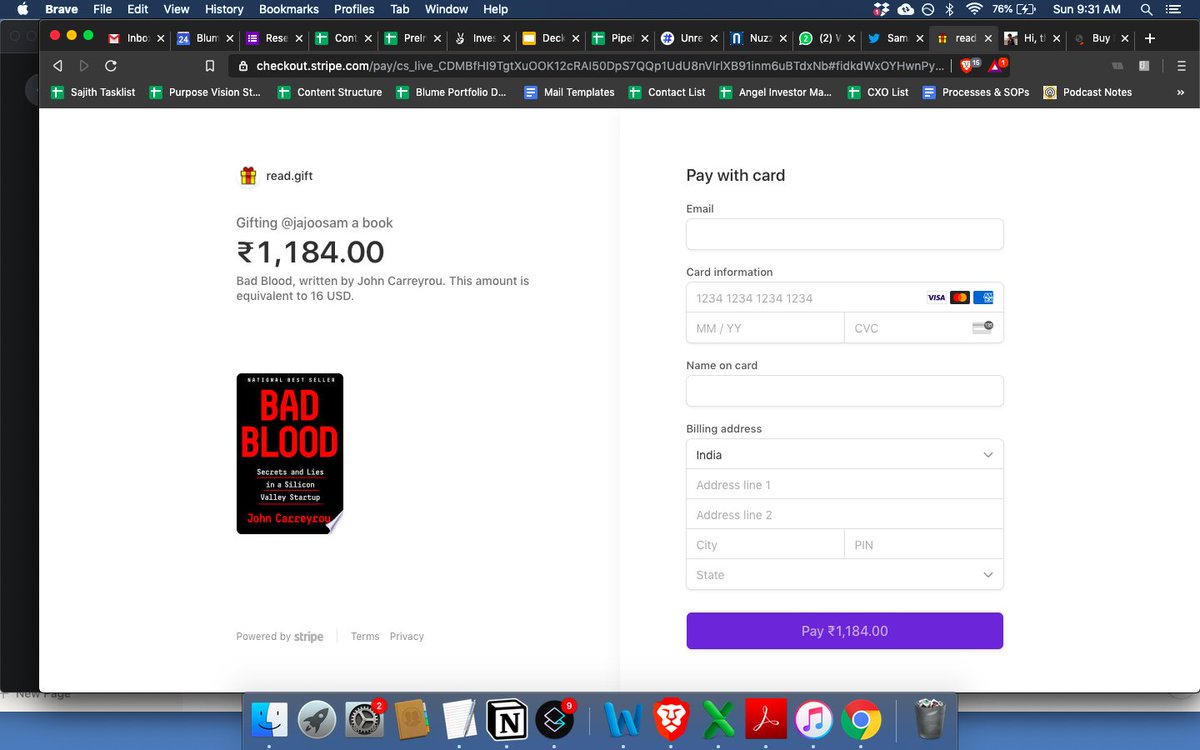Open System Preferences in the dock
The height and width of the screenshot is (750, 1200).
point(365,719)
